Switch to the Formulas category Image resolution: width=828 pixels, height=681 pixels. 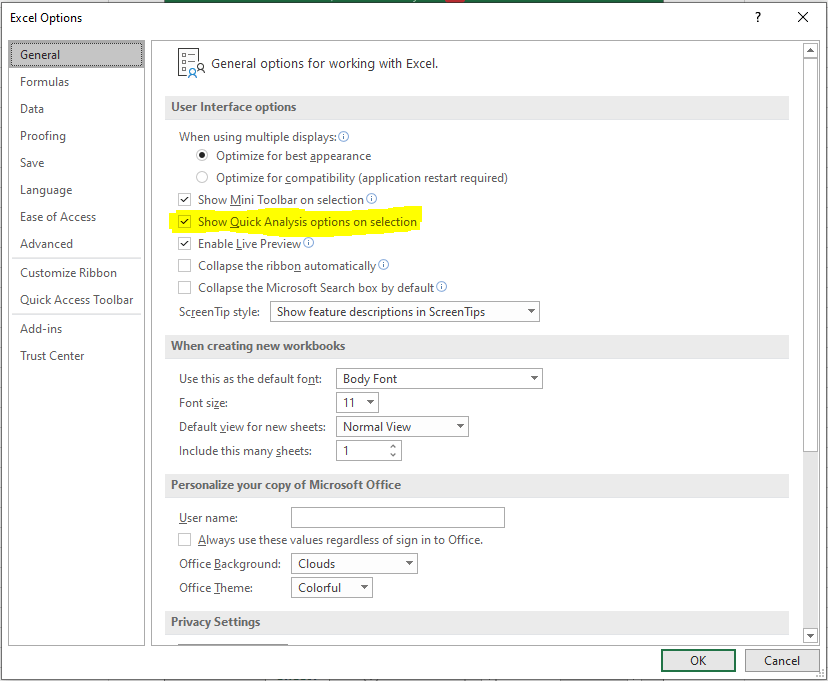[77, 82]
